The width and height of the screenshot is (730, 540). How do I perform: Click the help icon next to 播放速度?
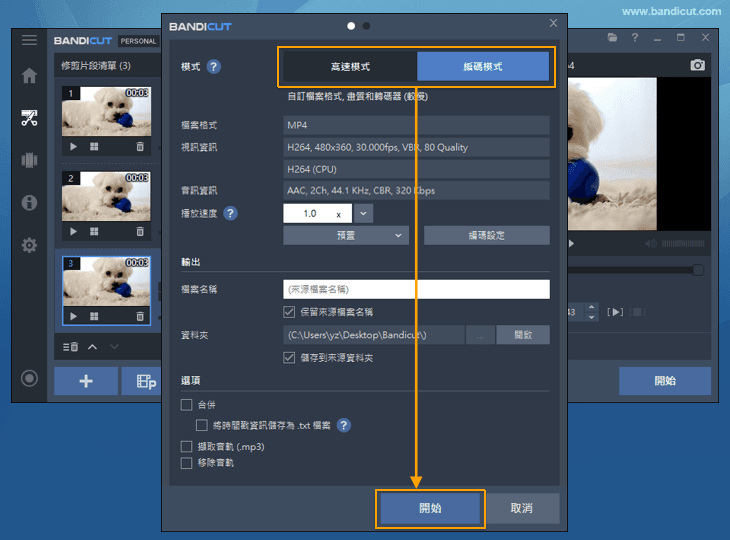(x=230, y=213)
